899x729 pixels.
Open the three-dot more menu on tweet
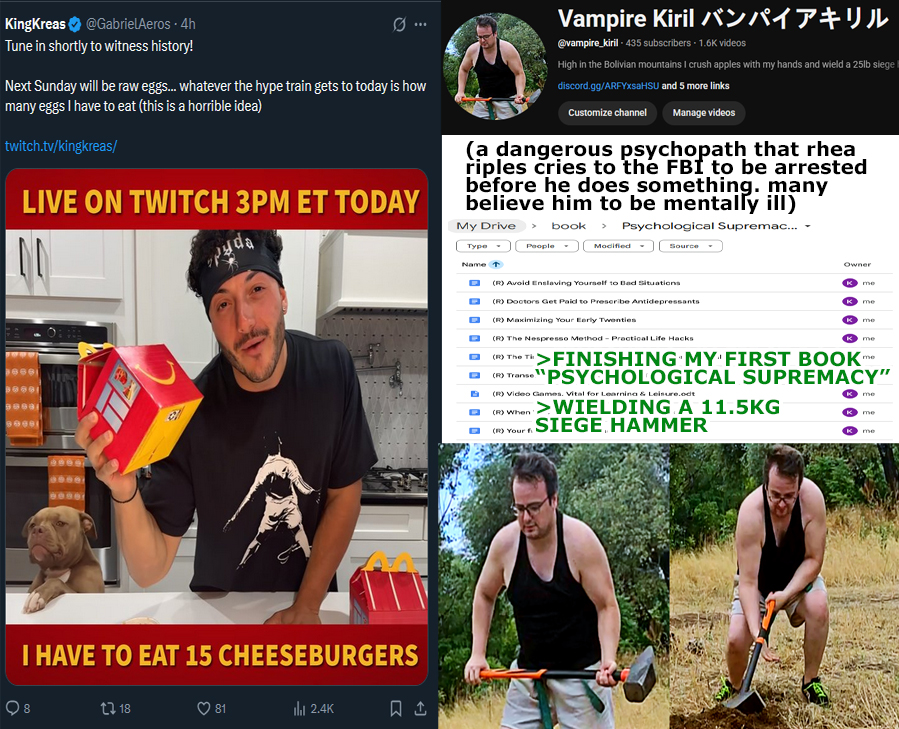[421, 25]
